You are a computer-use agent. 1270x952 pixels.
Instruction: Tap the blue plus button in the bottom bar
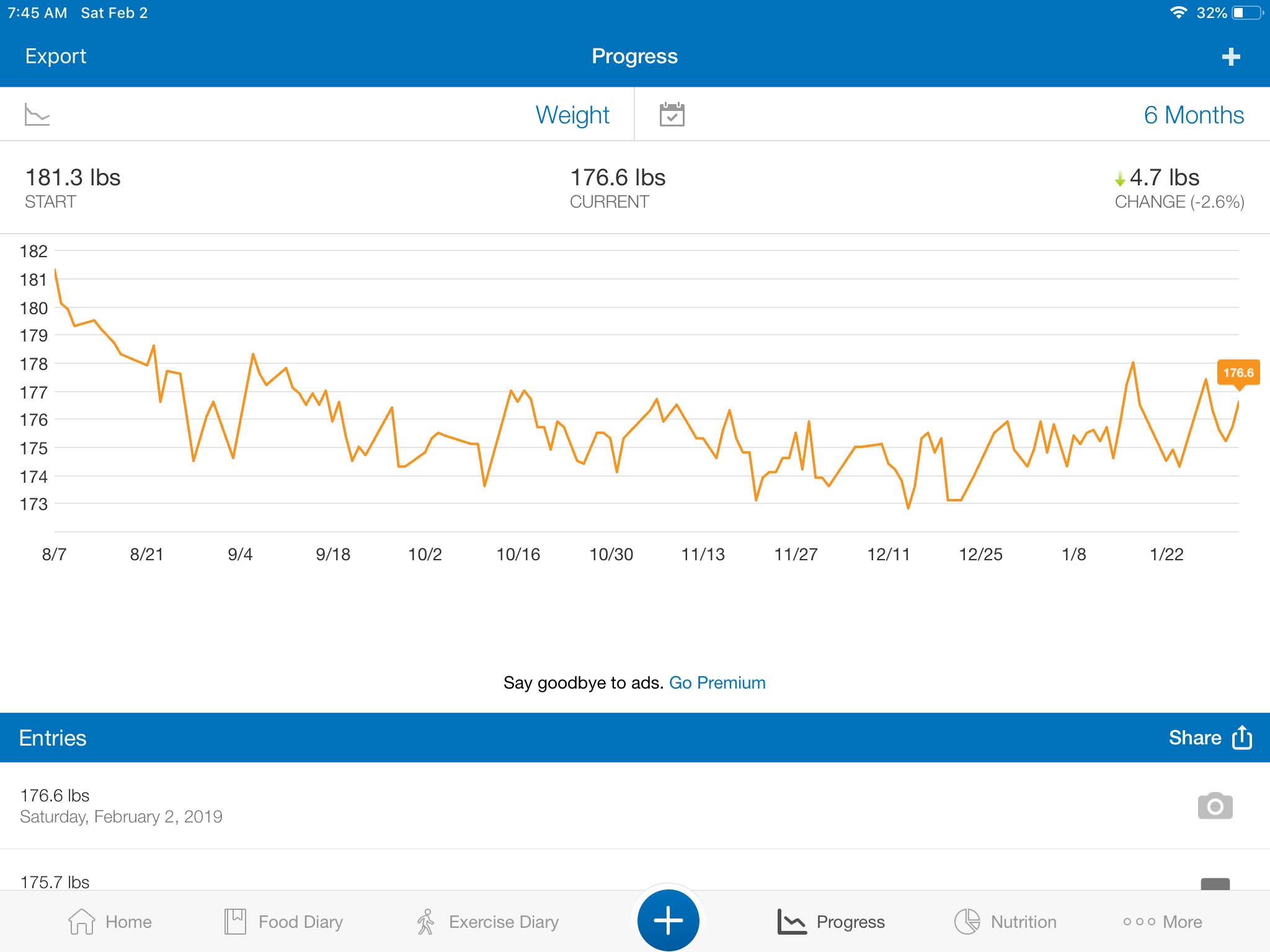point(668,920)
